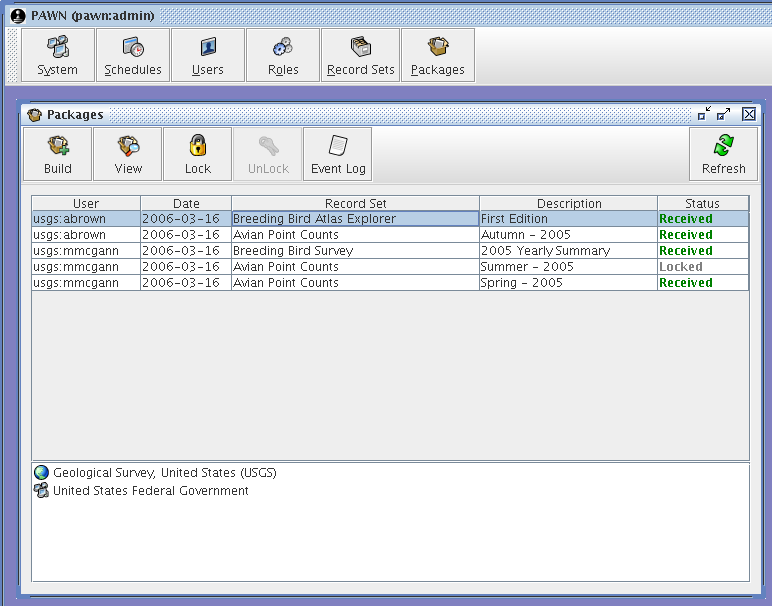Open the Event Log

pos(338,154)
